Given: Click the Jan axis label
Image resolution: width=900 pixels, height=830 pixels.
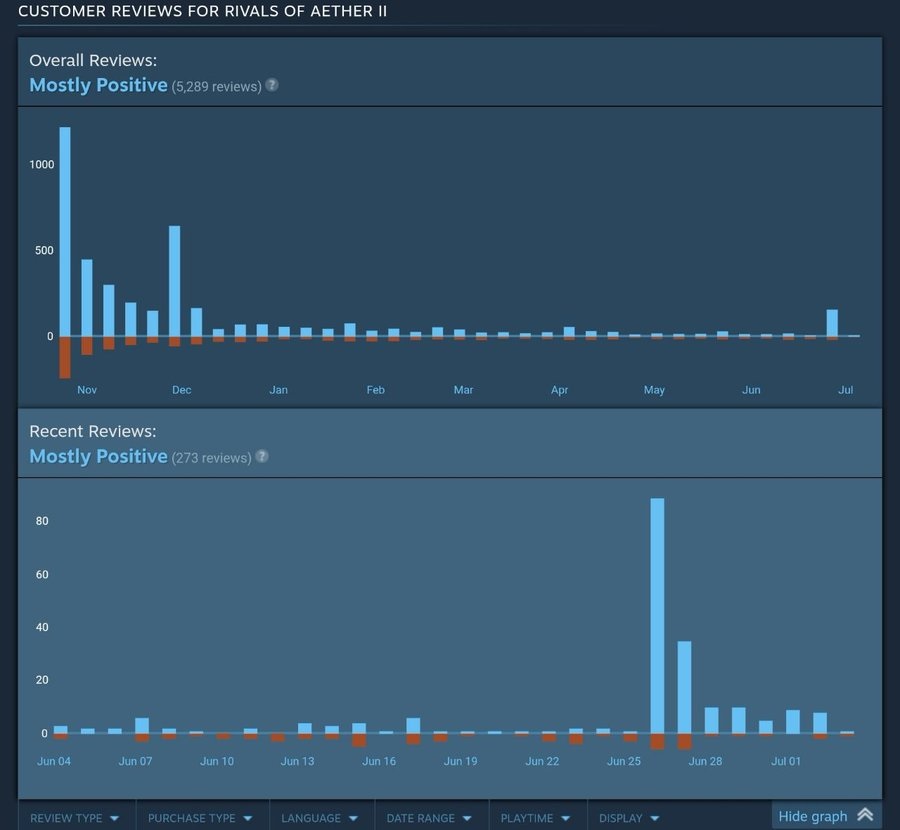Looking at the screenshot, I should [x=278, y=390].
